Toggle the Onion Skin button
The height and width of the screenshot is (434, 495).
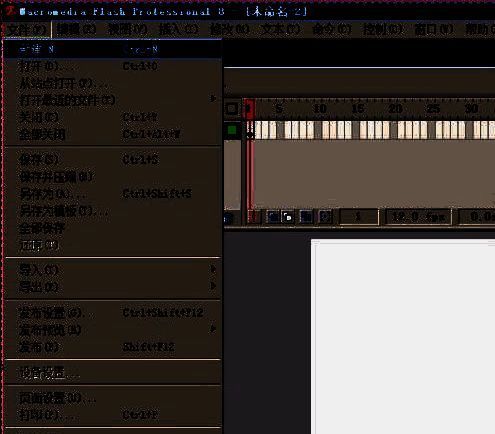click(x=274, y=217)
